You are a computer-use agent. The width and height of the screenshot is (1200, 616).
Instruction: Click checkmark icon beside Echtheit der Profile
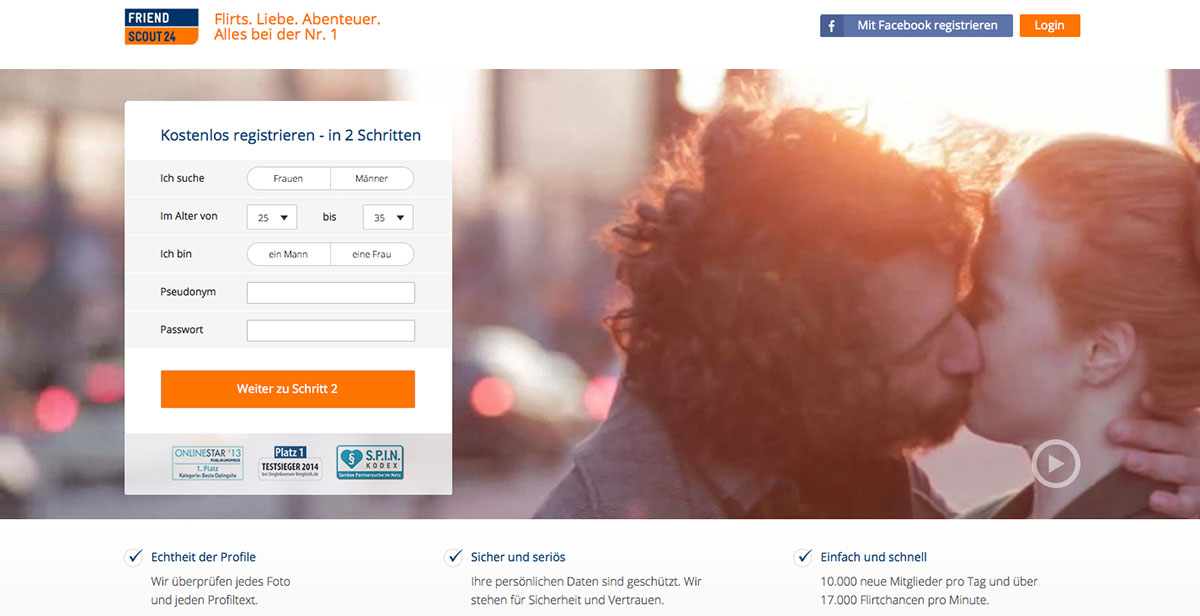click(x=133, y=557)
